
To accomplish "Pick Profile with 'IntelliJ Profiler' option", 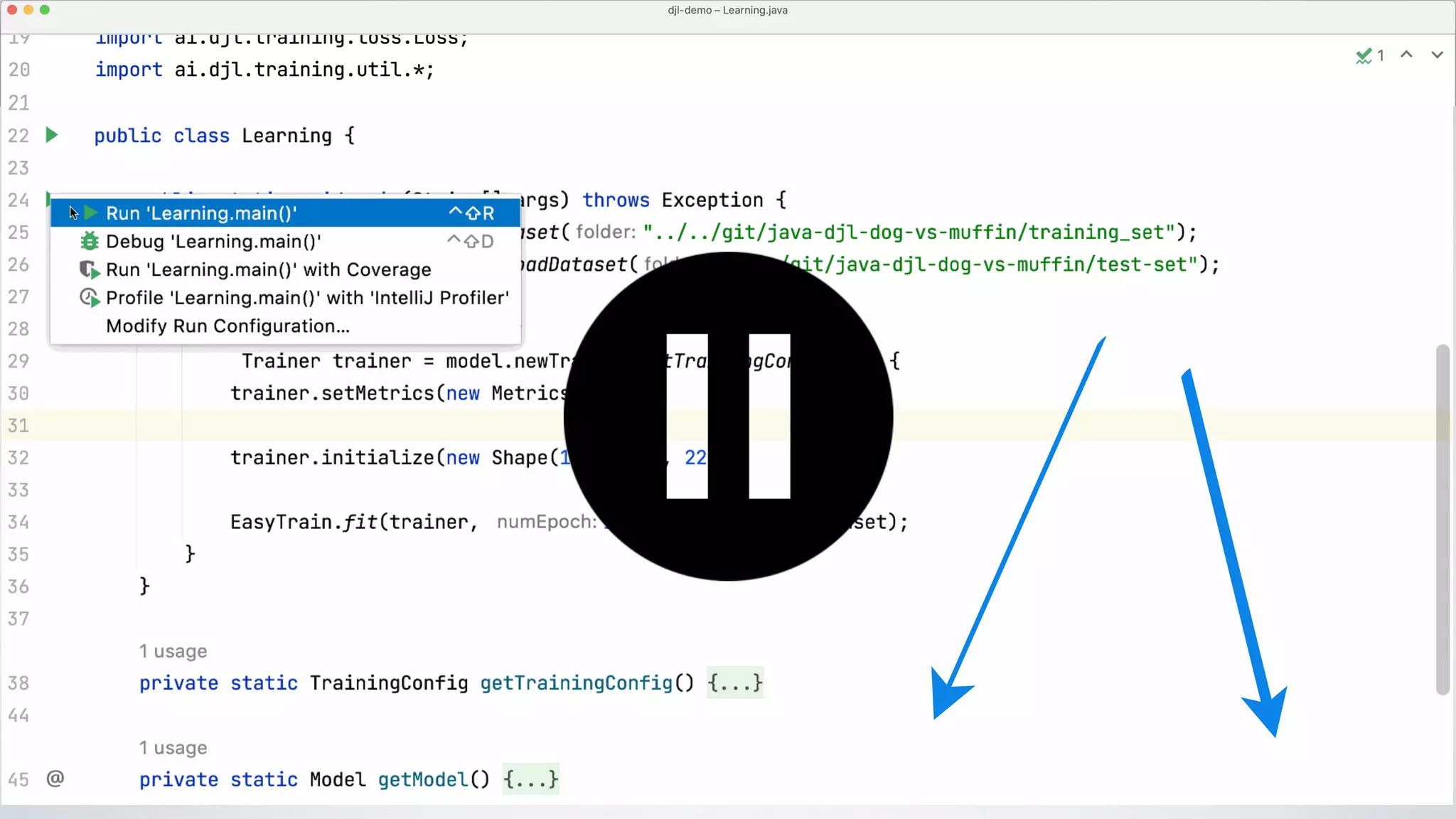I will click(285, 297).
